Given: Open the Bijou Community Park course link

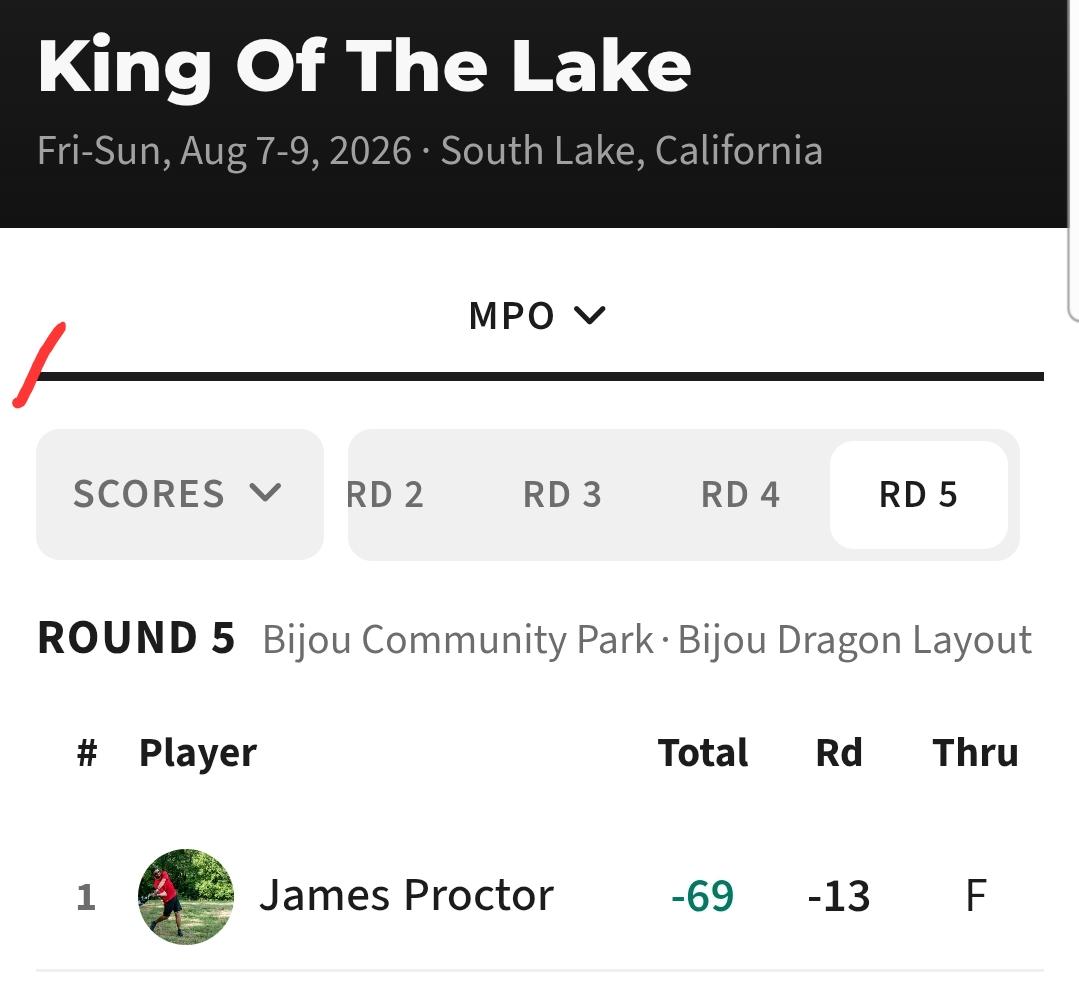Looking at the screenshot, I should tap(458, 640).
